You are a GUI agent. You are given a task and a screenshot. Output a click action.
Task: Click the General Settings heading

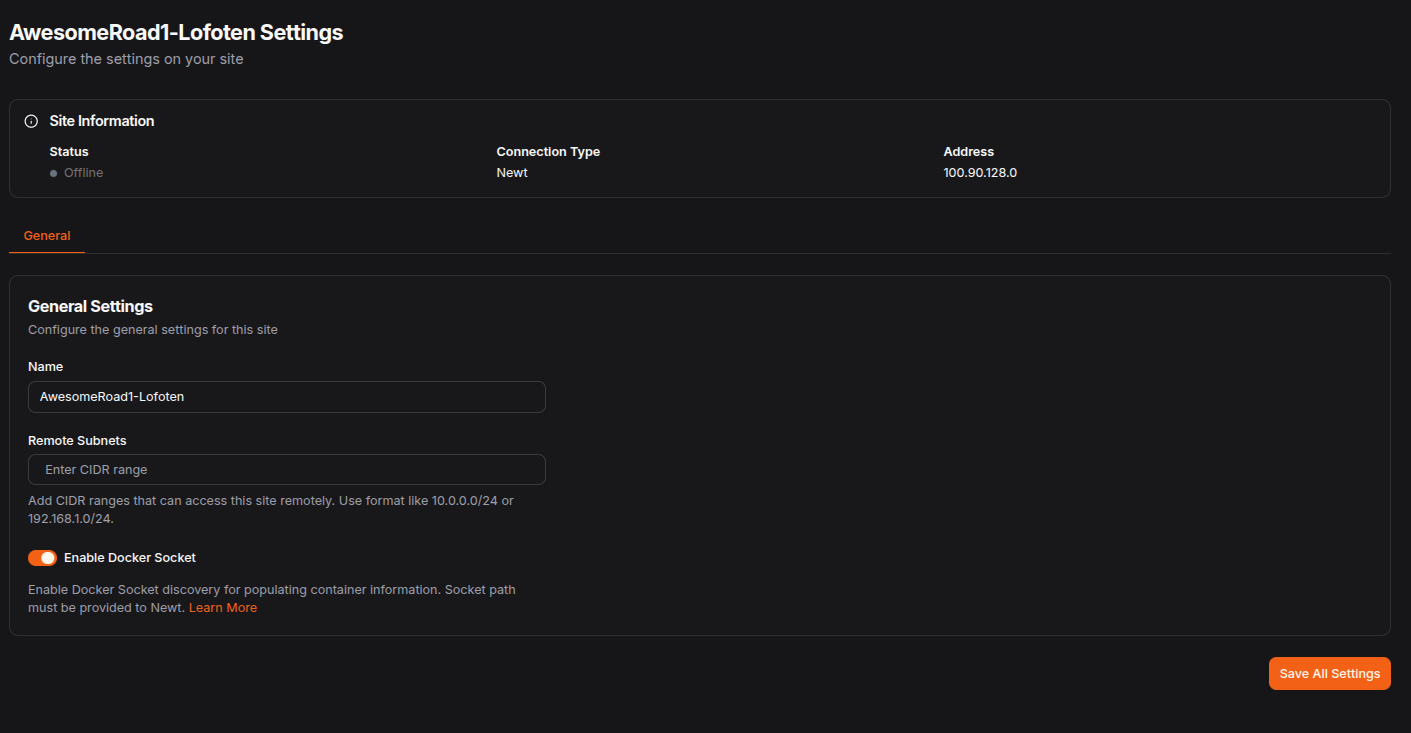[90, 306]
